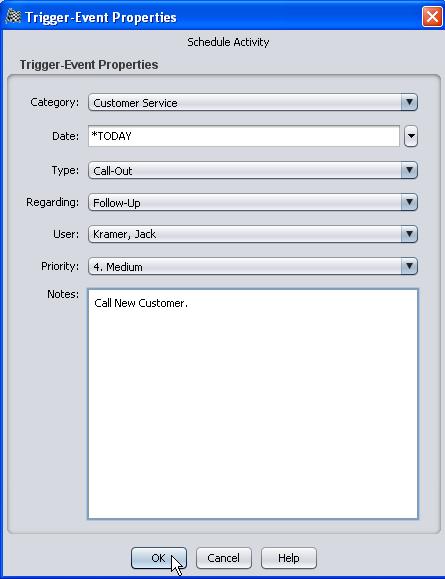Select the Follow-Up regarding combo box

[253, 202]
